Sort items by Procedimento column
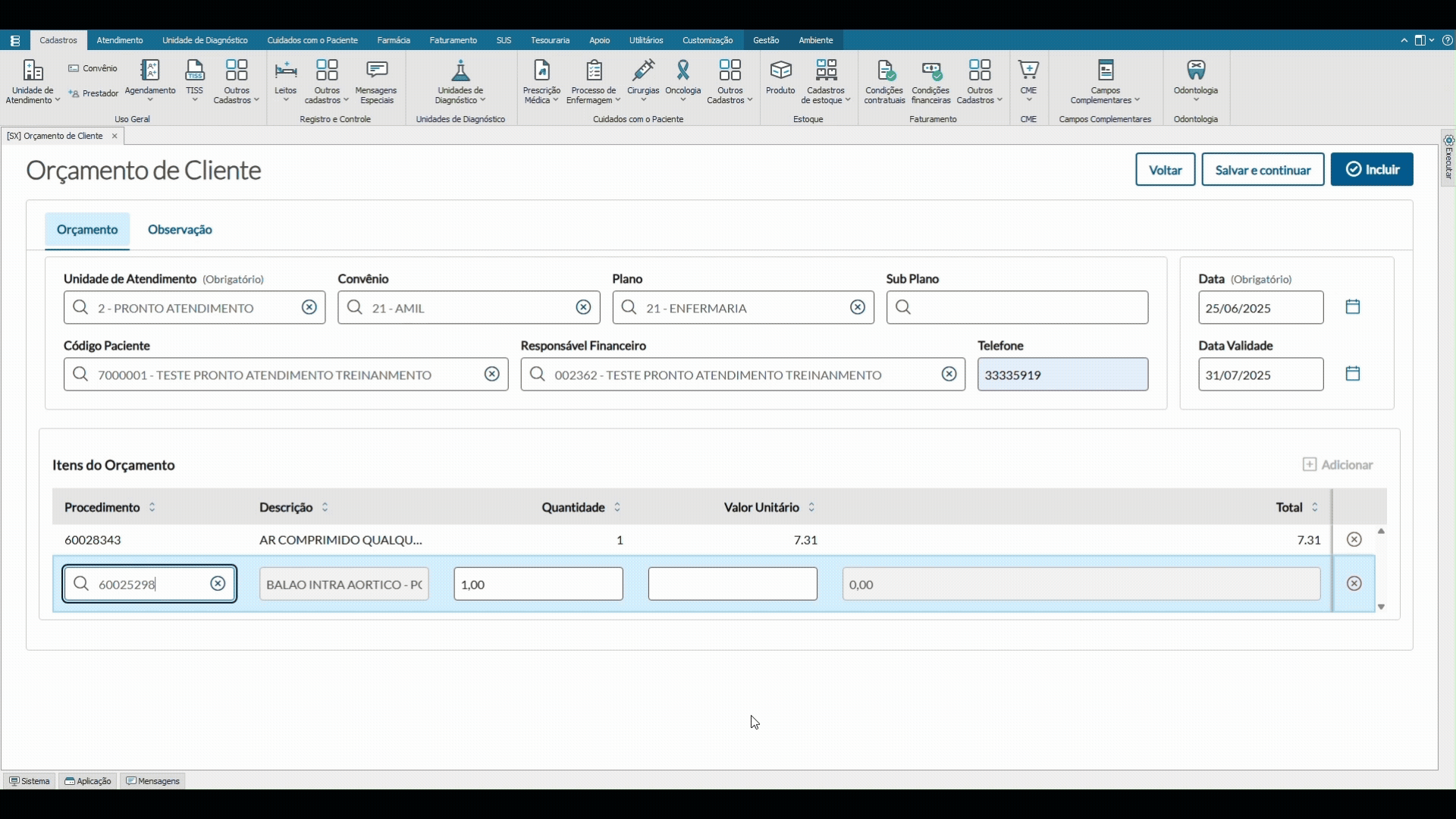Image resolution: width=1456 pixels, height=819 pixels. tap(152, 507)
